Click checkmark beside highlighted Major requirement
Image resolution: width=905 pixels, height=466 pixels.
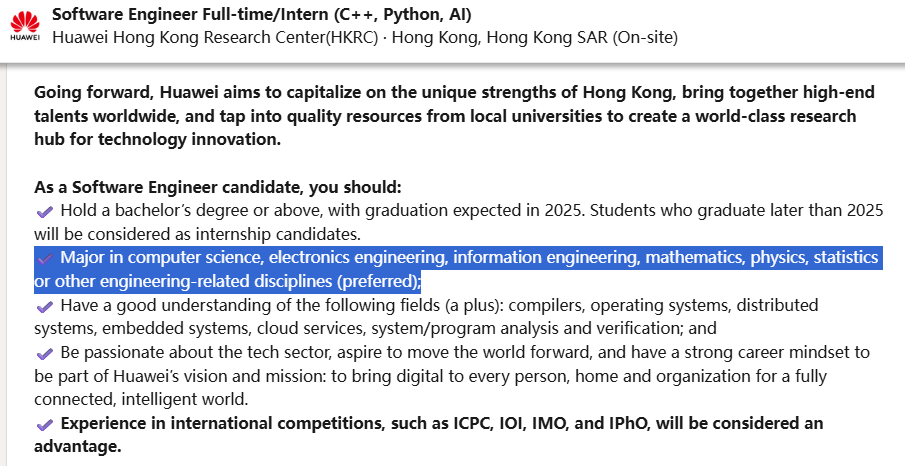pos(44,259)
